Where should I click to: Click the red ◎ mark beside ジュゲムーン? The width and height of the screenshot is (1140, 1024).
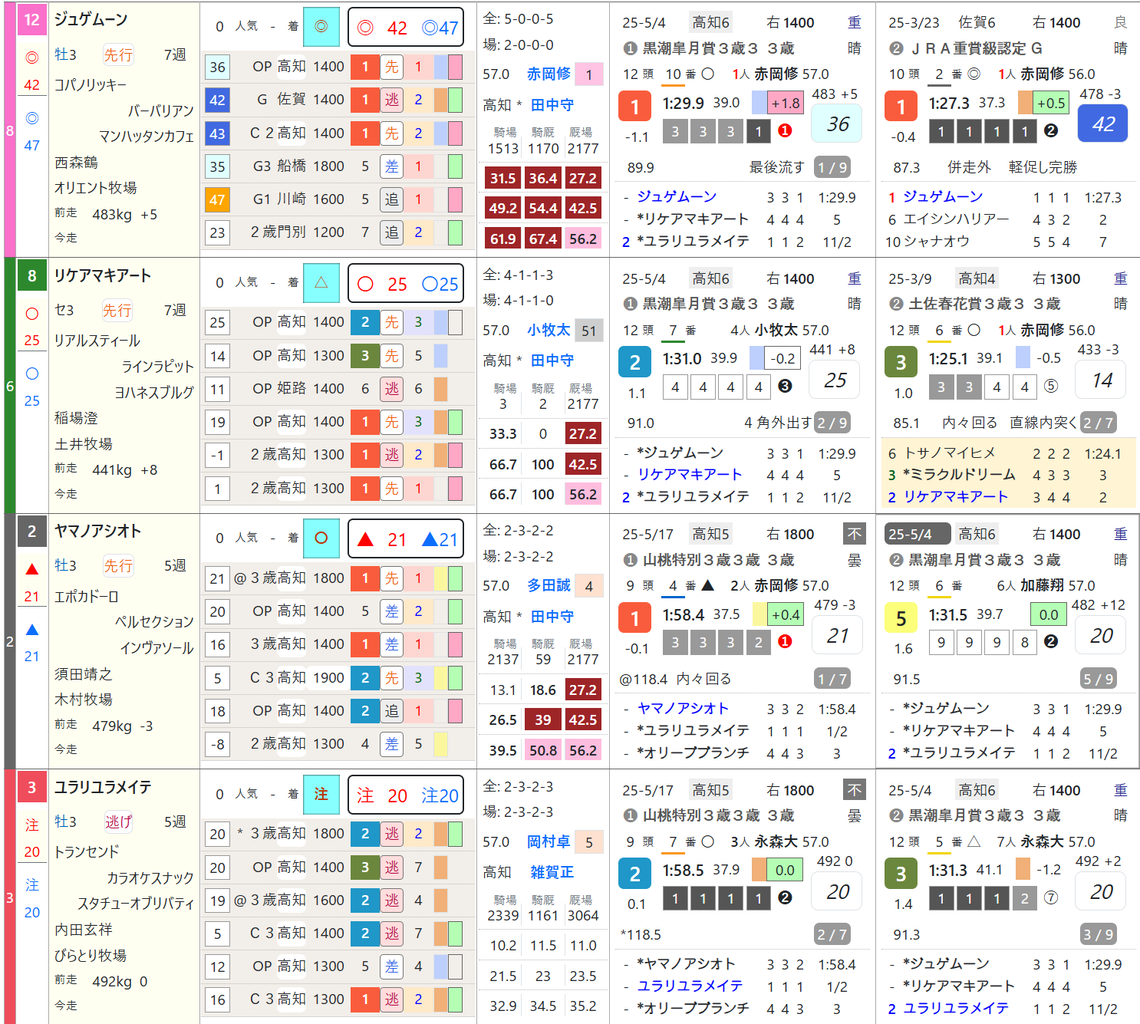click(x=32, y=57)
